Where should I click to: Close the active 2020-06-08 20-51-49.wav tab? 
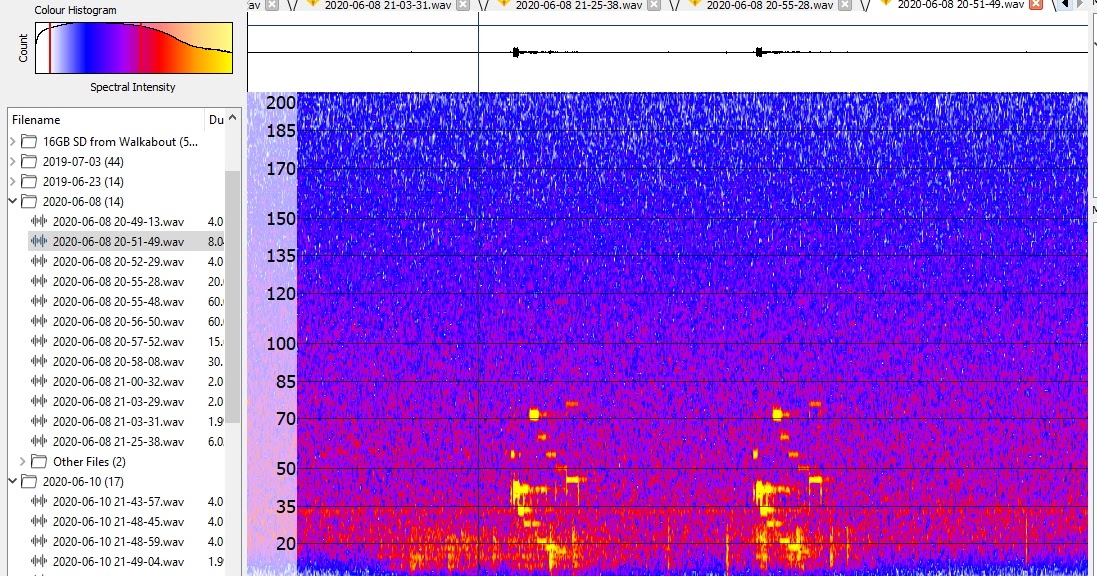pyautogui.click(x=1033, y=7)
